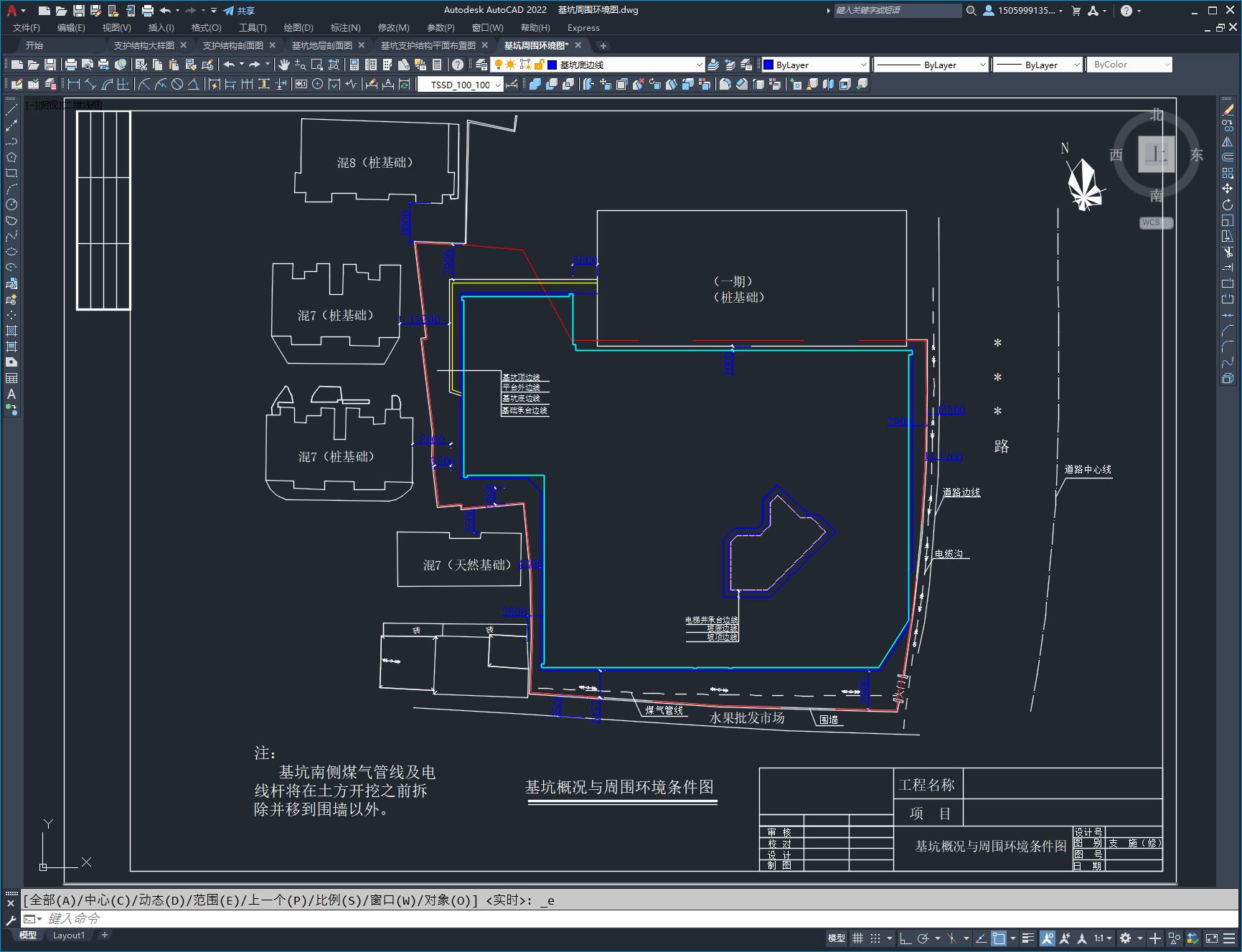Select the Table tool in the draw toolbar

11,378
